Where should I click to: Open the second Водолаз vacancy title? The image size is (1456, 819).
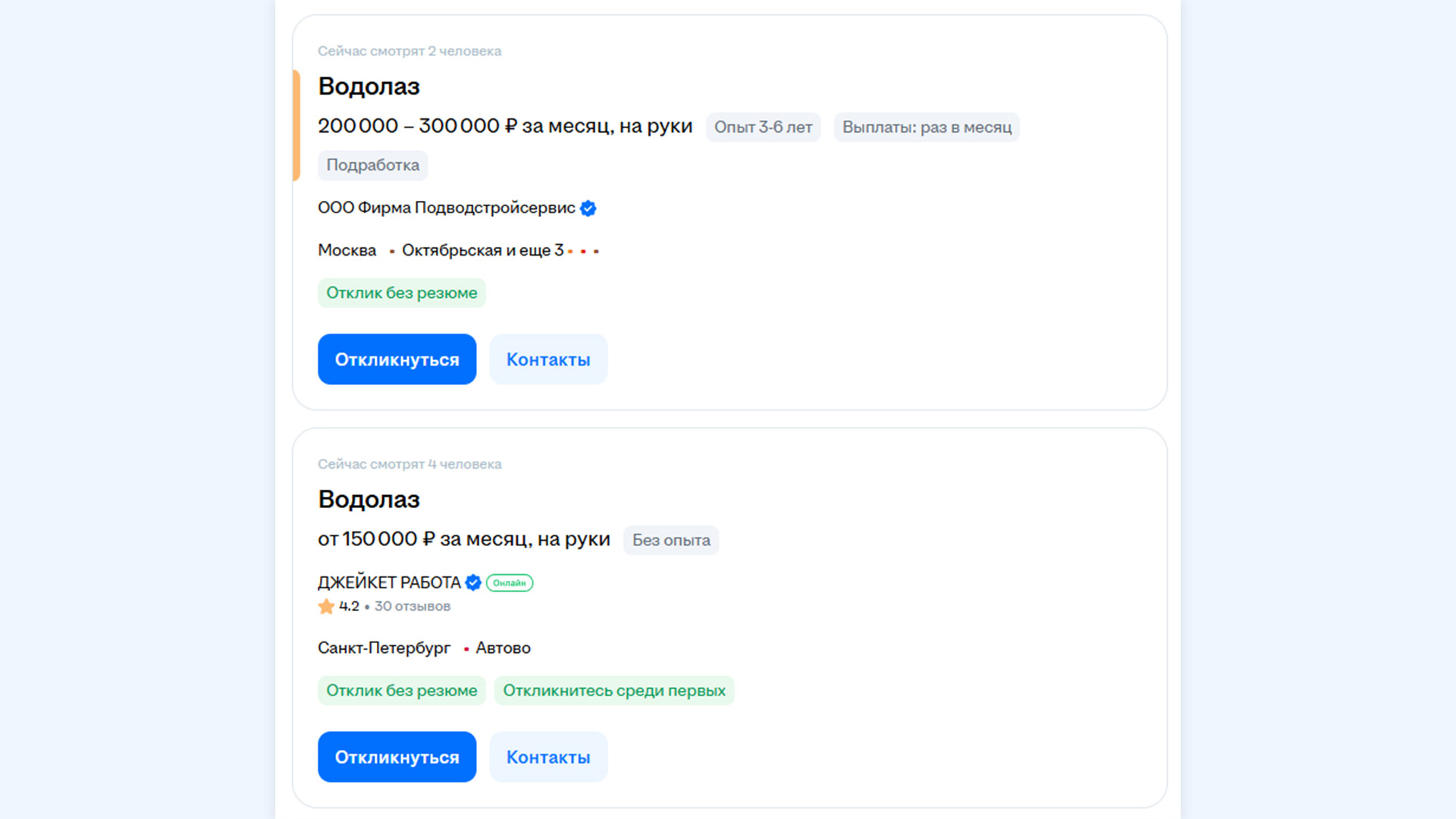369,499
